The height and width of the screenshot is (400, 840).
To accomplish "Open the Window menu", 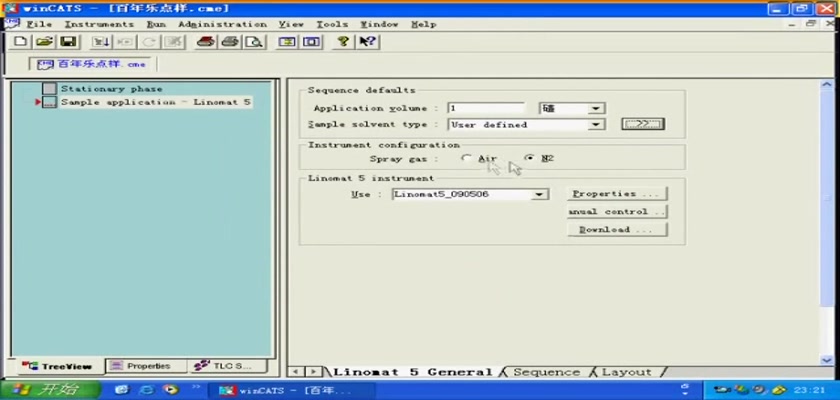I will click(x=379, y=24).
